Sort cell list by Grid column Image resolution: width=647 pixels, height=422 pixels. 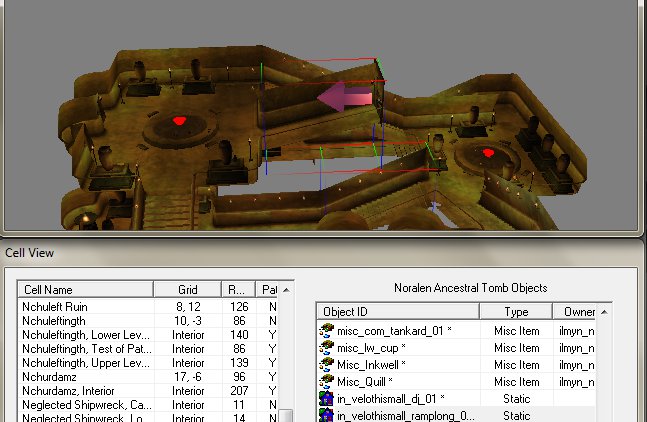(x=187, y=289)
